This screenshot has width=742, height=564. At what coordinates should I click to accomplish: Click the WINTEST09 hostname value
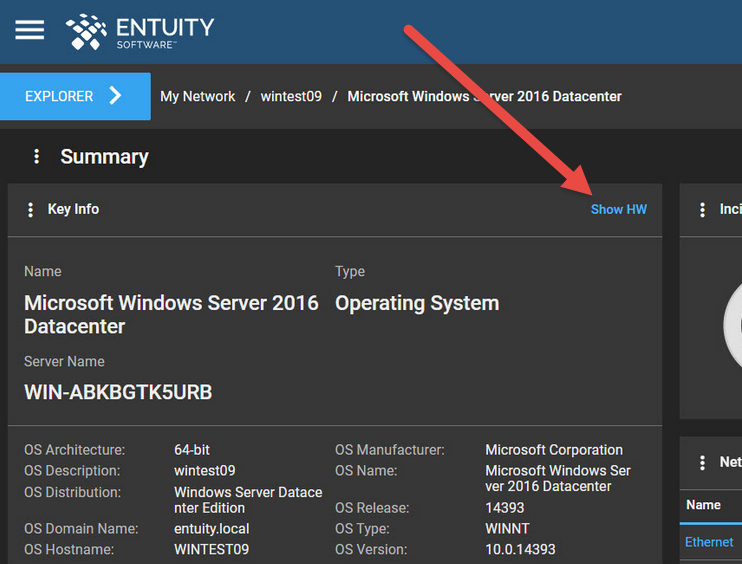point(212,549)
